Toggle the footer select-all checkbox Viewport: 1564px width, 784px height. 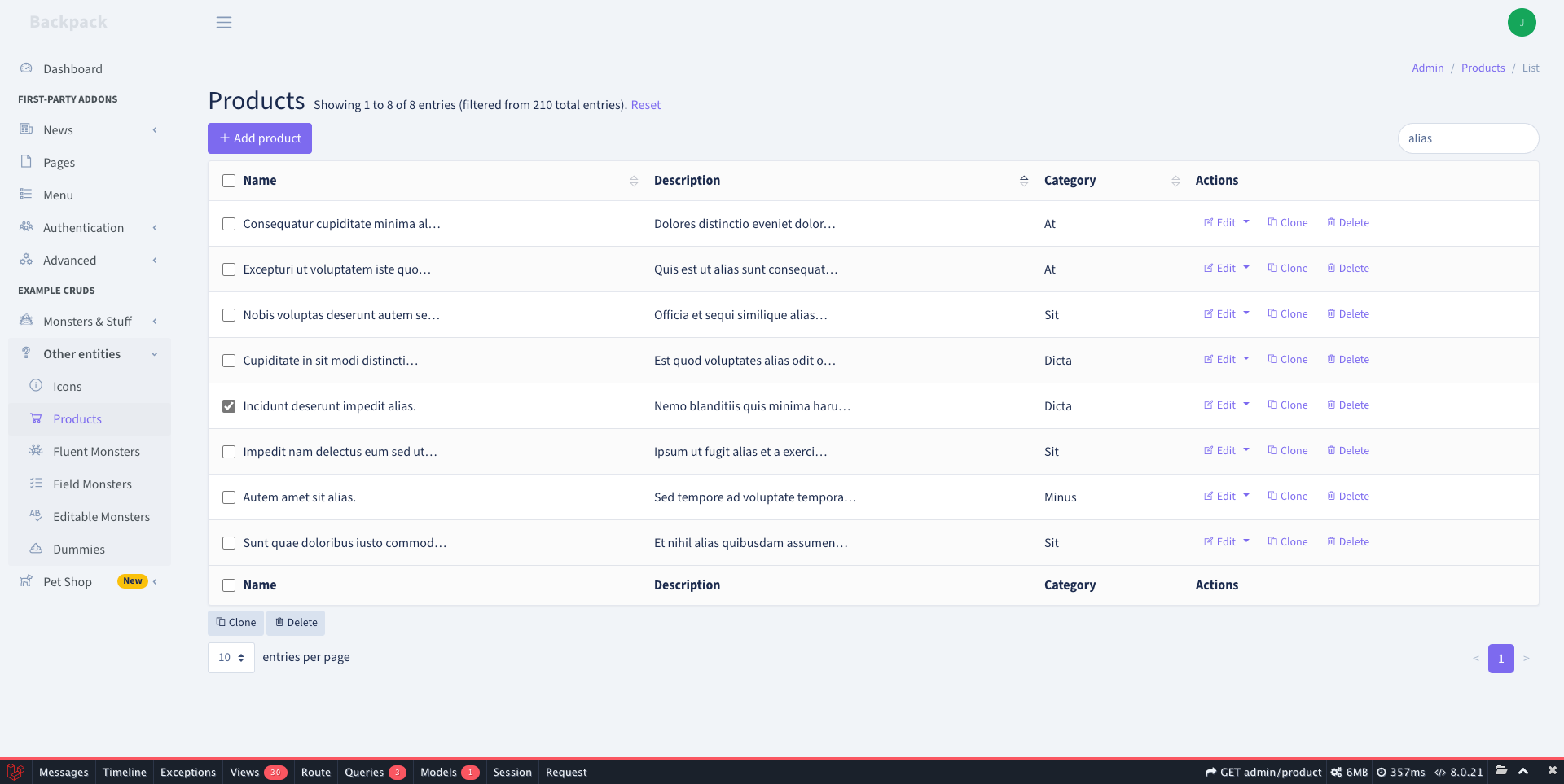(229, 585)
